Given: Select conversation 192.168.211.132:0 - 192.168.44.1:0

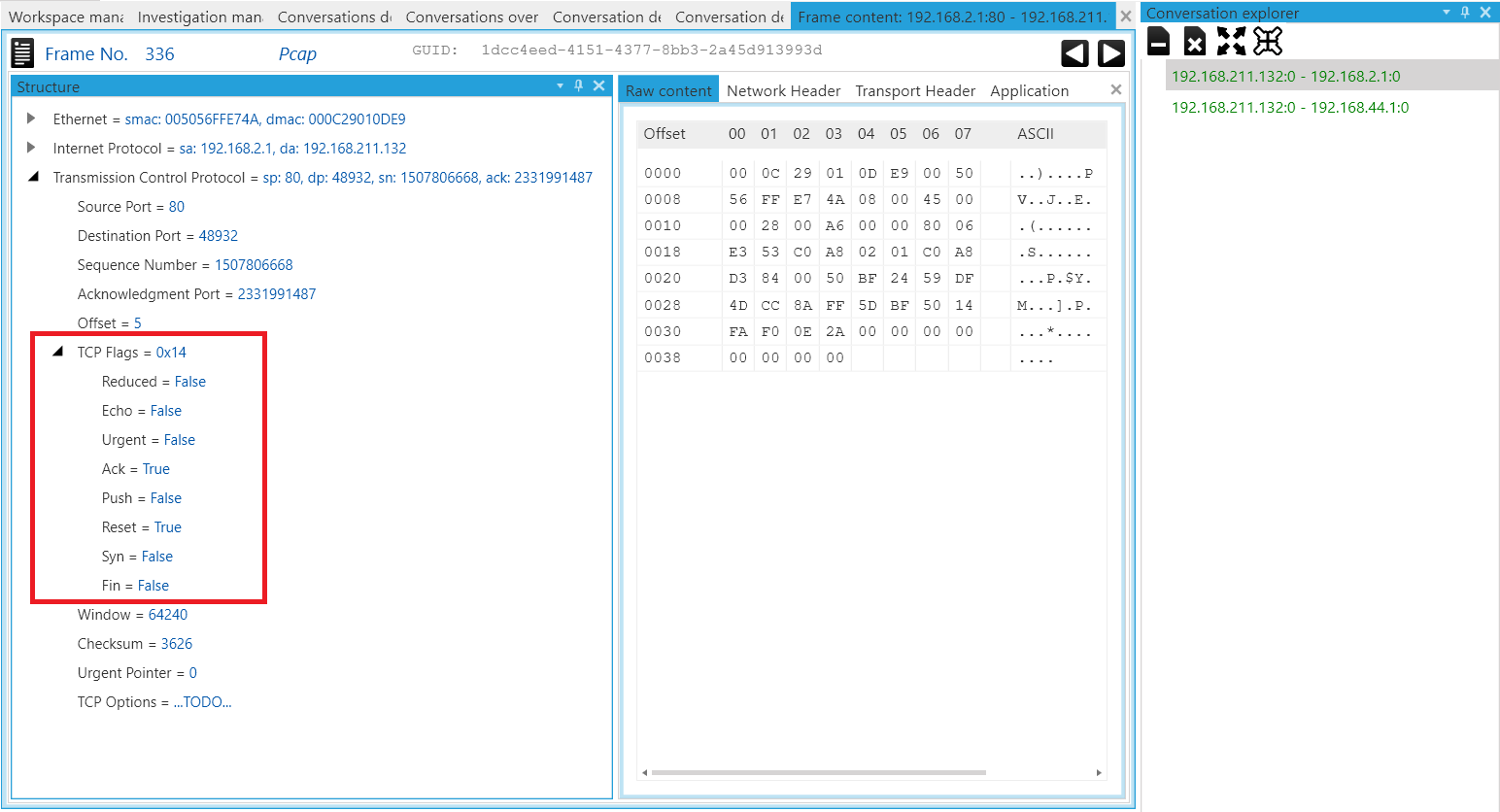Looking at the screenshot, I should 1289,107.
